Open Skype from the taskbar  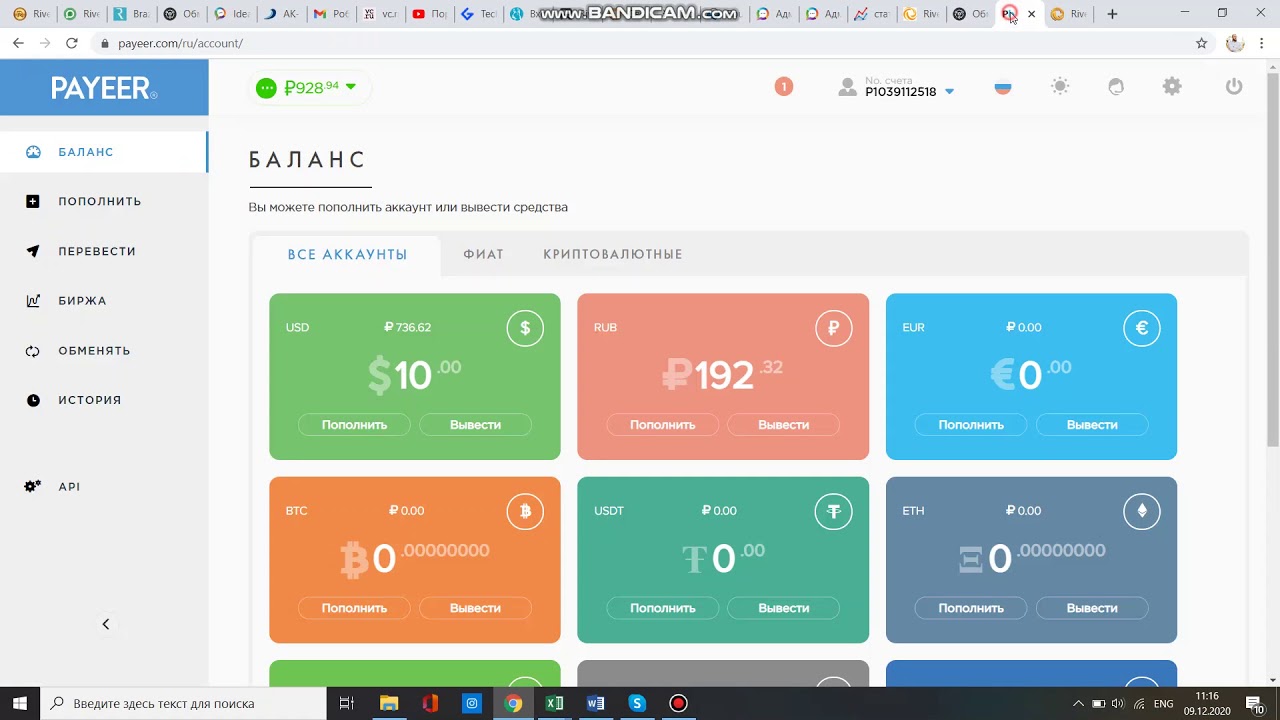pos(637,703)
